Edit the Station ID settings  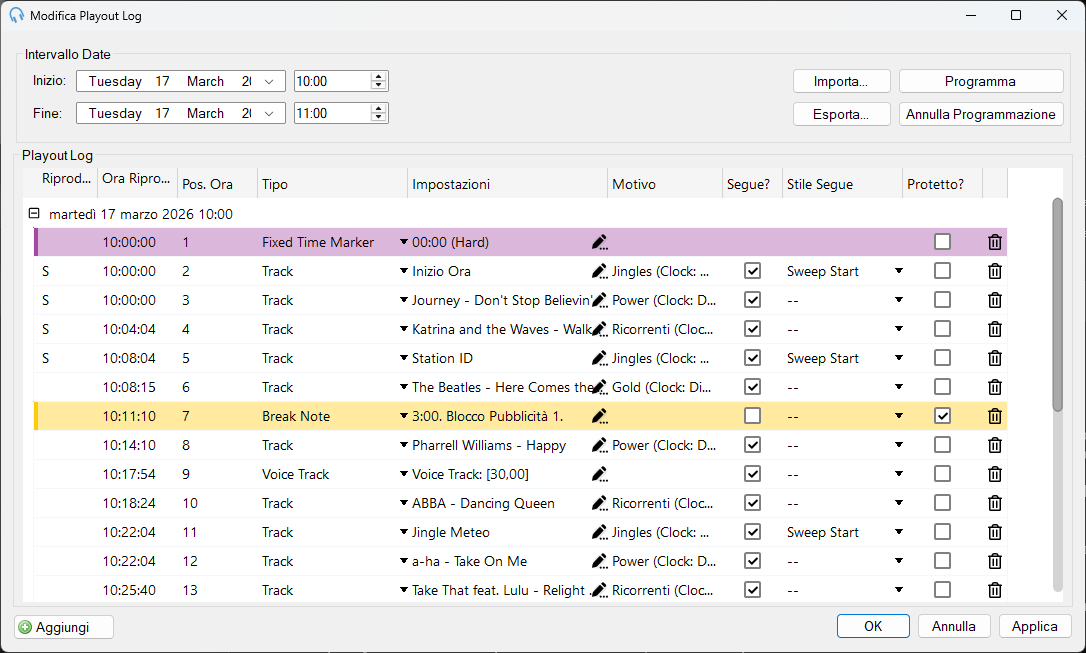click(x=600, y=359)
